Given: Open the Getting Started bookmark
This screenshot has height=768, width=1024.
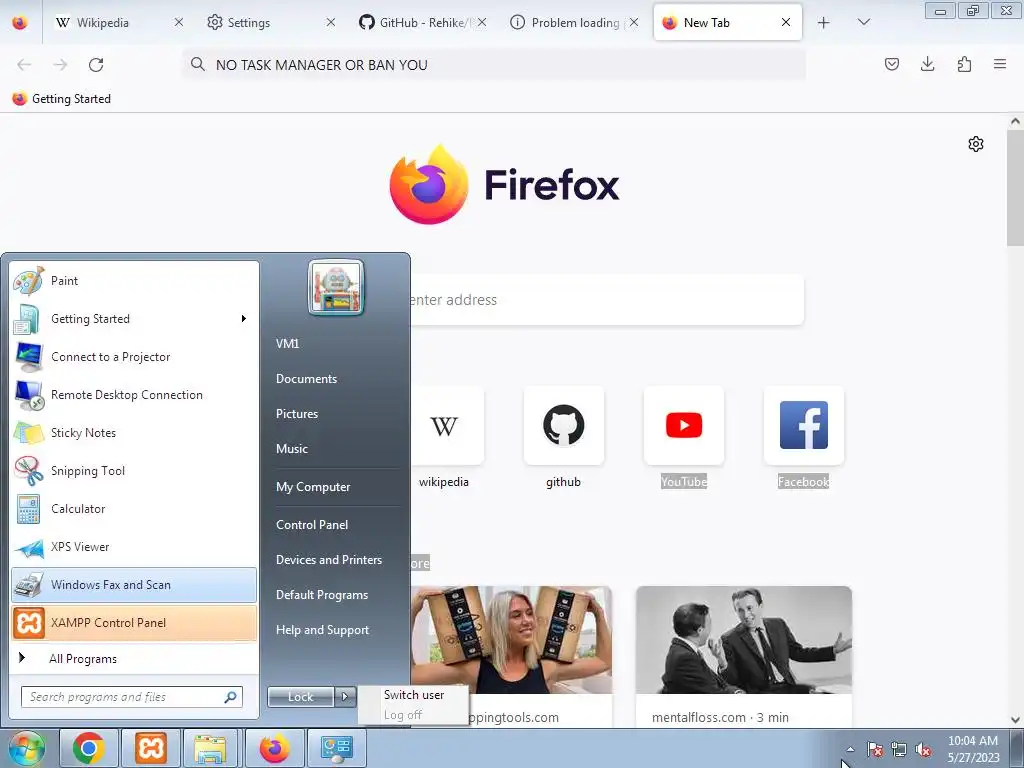Looking at the screenshot, I should tap(61, 99).
